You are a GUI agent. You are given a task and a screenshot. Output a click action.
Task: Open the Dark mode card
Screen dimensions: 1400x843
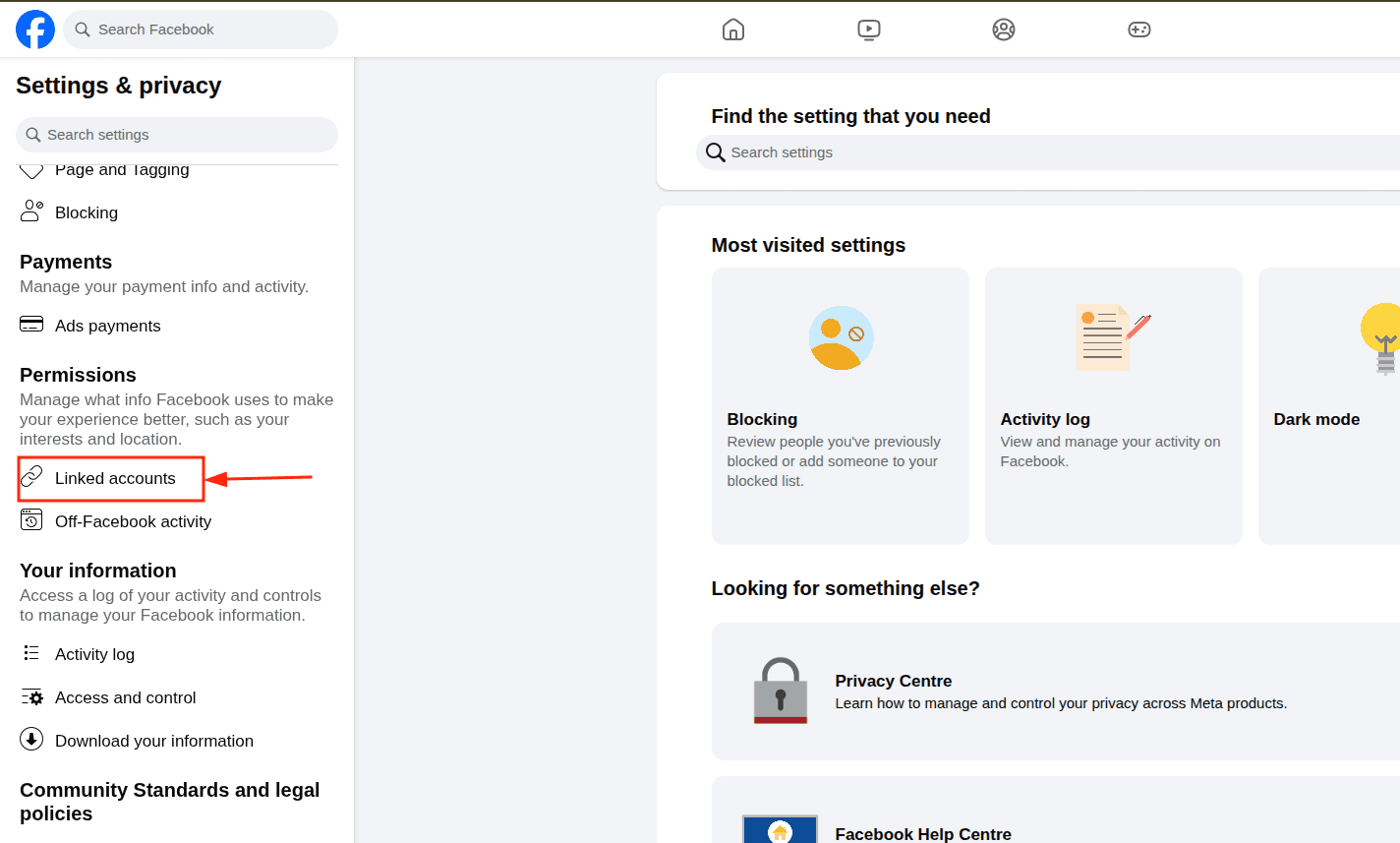click(x=1328, y=406)
